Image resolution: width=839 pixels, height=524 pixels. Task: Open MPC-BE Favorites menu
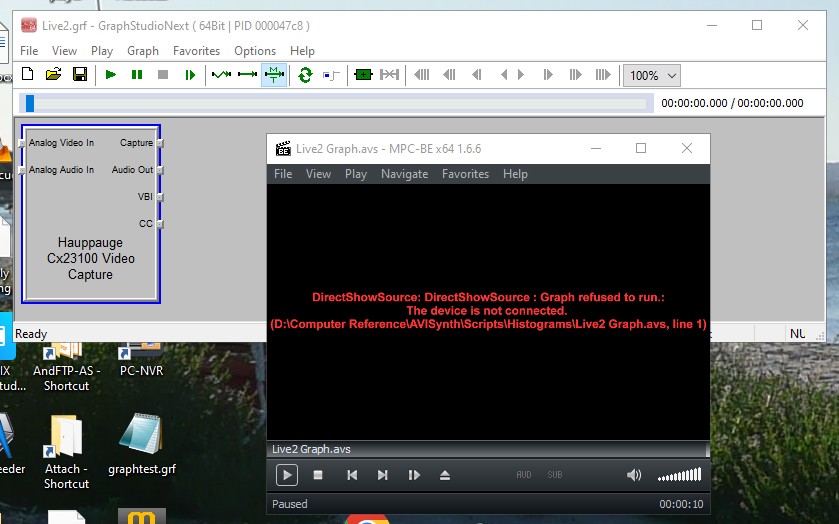pyautogui.click(x=466, y=174)
